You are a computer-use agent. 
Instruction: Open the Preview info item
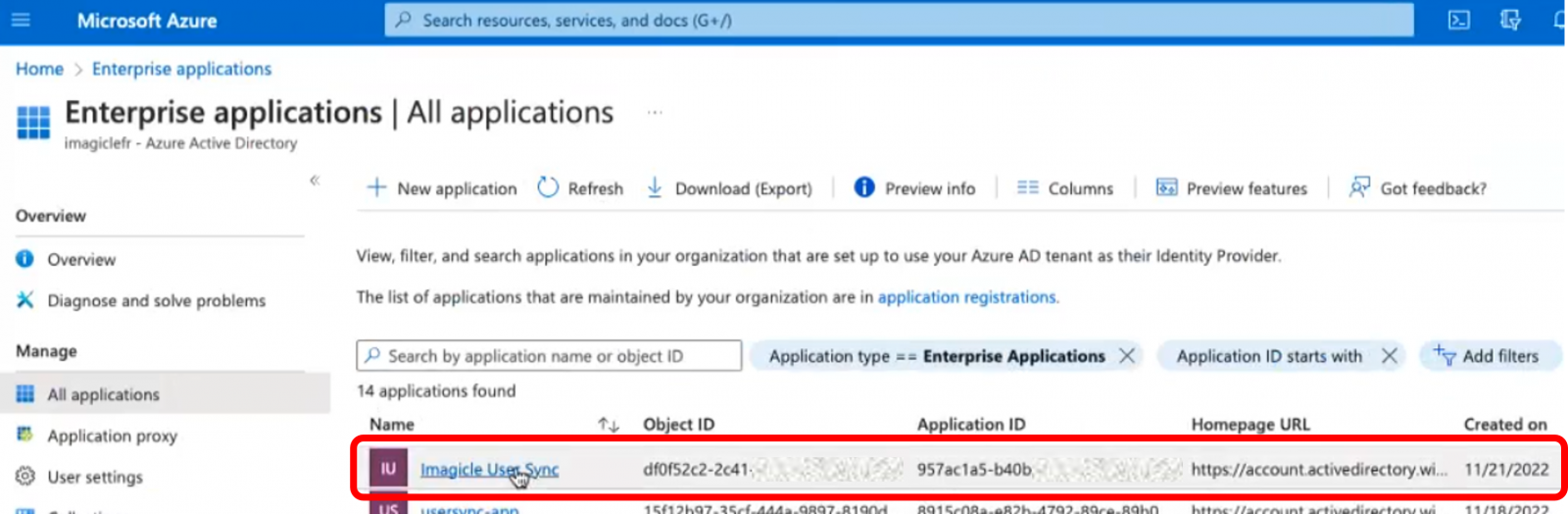(914, 188)
